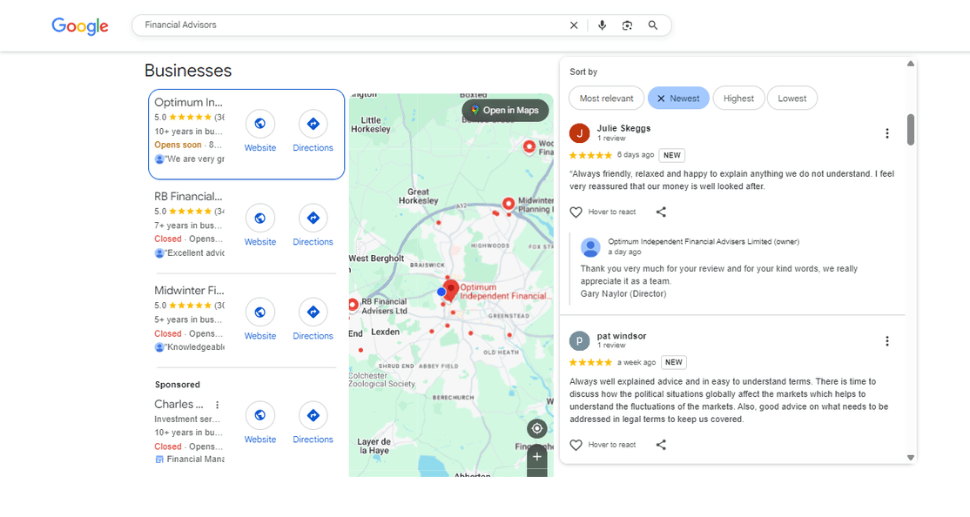Click the RB Financial Advisers map pin
This screenshot has height=517, width=970.
[353, 304]
